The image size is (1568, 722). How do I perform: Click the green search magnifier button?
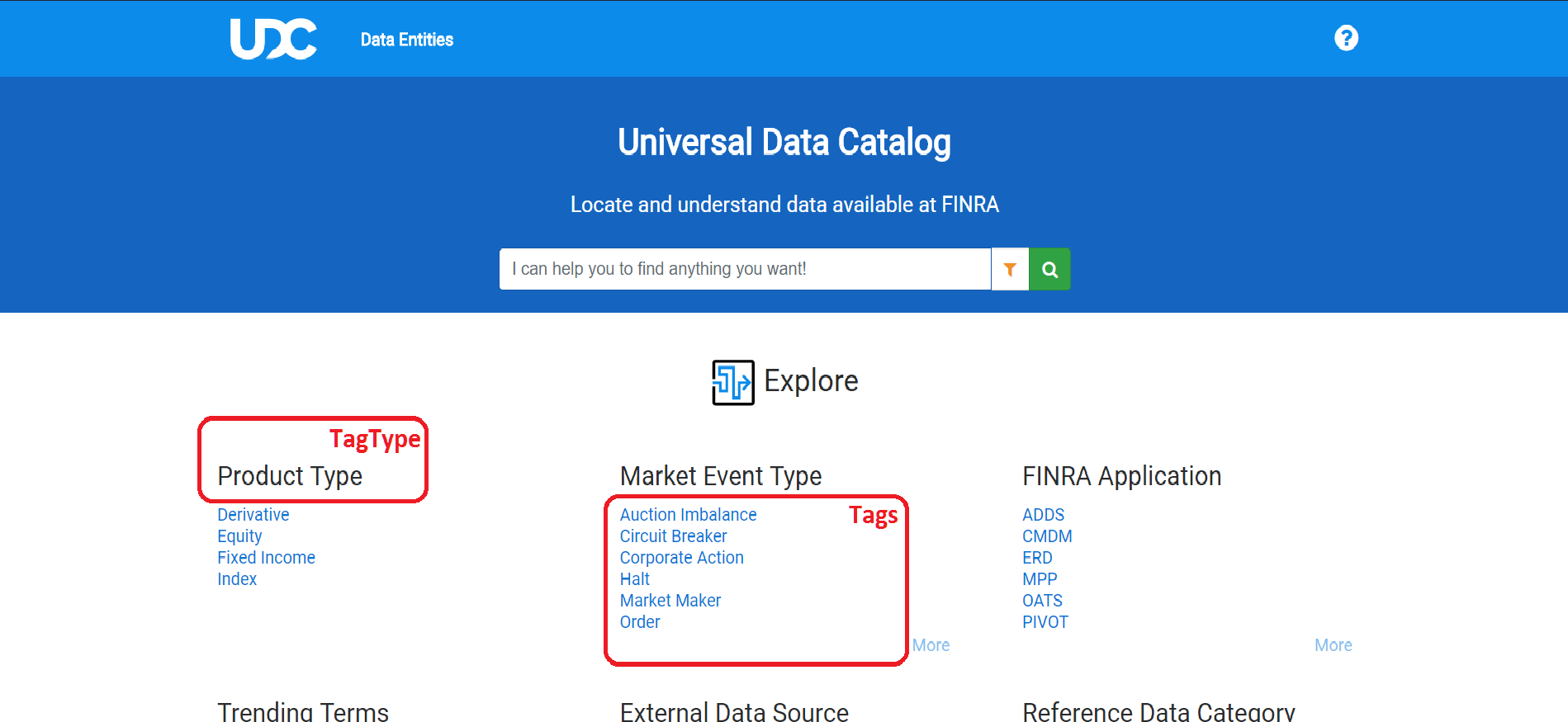(x=1049, y=269)
